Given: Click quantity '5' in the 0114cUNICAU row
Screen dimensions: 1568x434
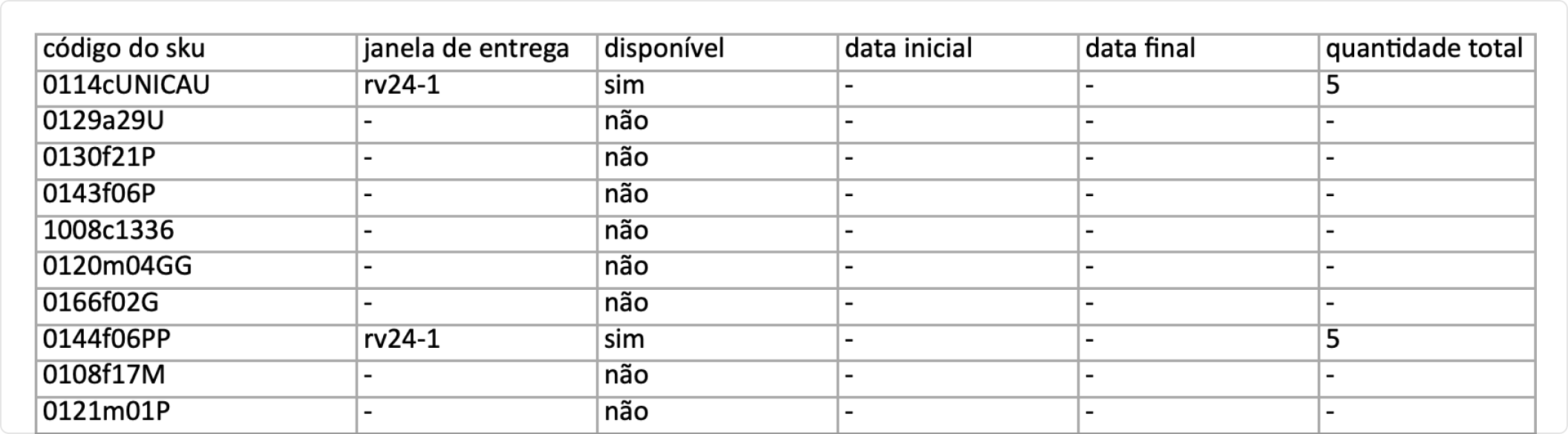Looking at the screenshot, I should point(1333,85).
